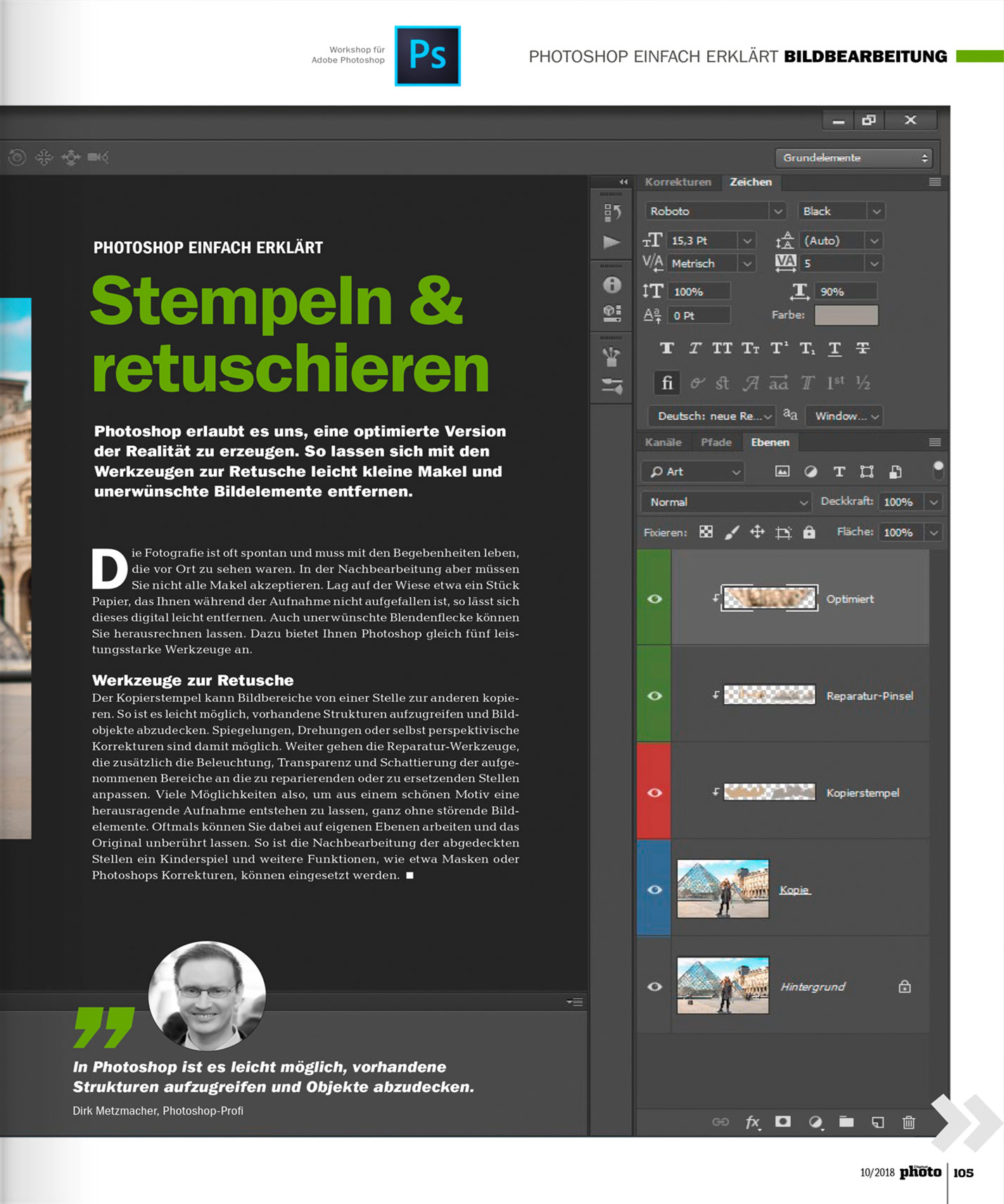
Task: Toggle the layer filter switch on/off
Action: pos(938,470)
